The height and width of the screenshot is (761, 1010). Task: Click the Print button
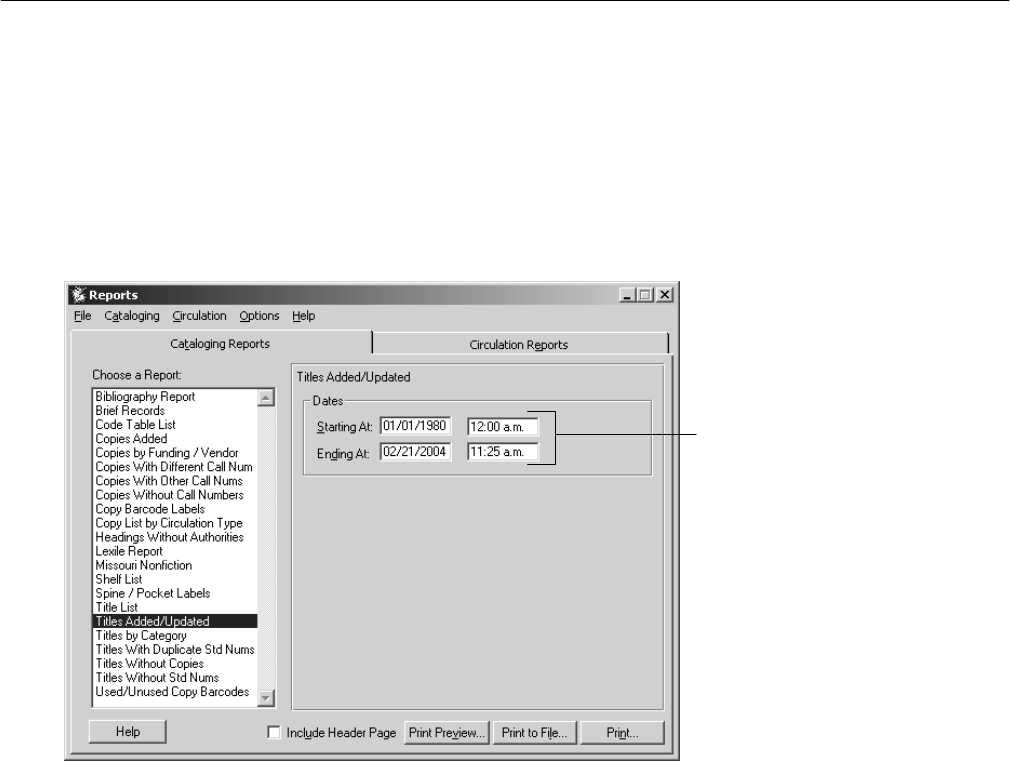(622, 733)
